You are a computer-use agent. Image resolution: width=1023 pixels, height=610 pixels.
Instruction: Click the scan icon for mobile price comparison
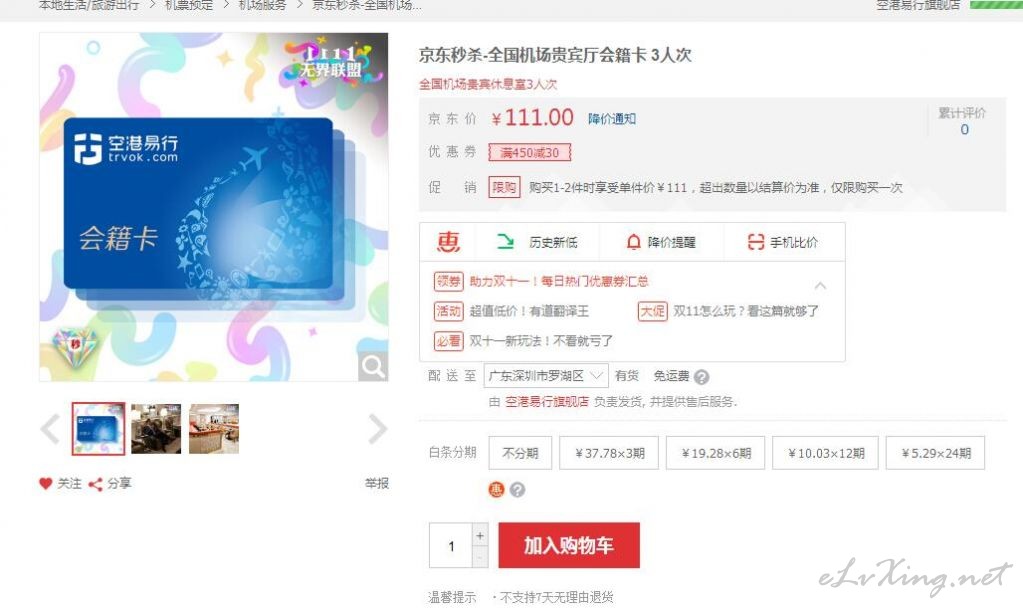coord(756,242)
